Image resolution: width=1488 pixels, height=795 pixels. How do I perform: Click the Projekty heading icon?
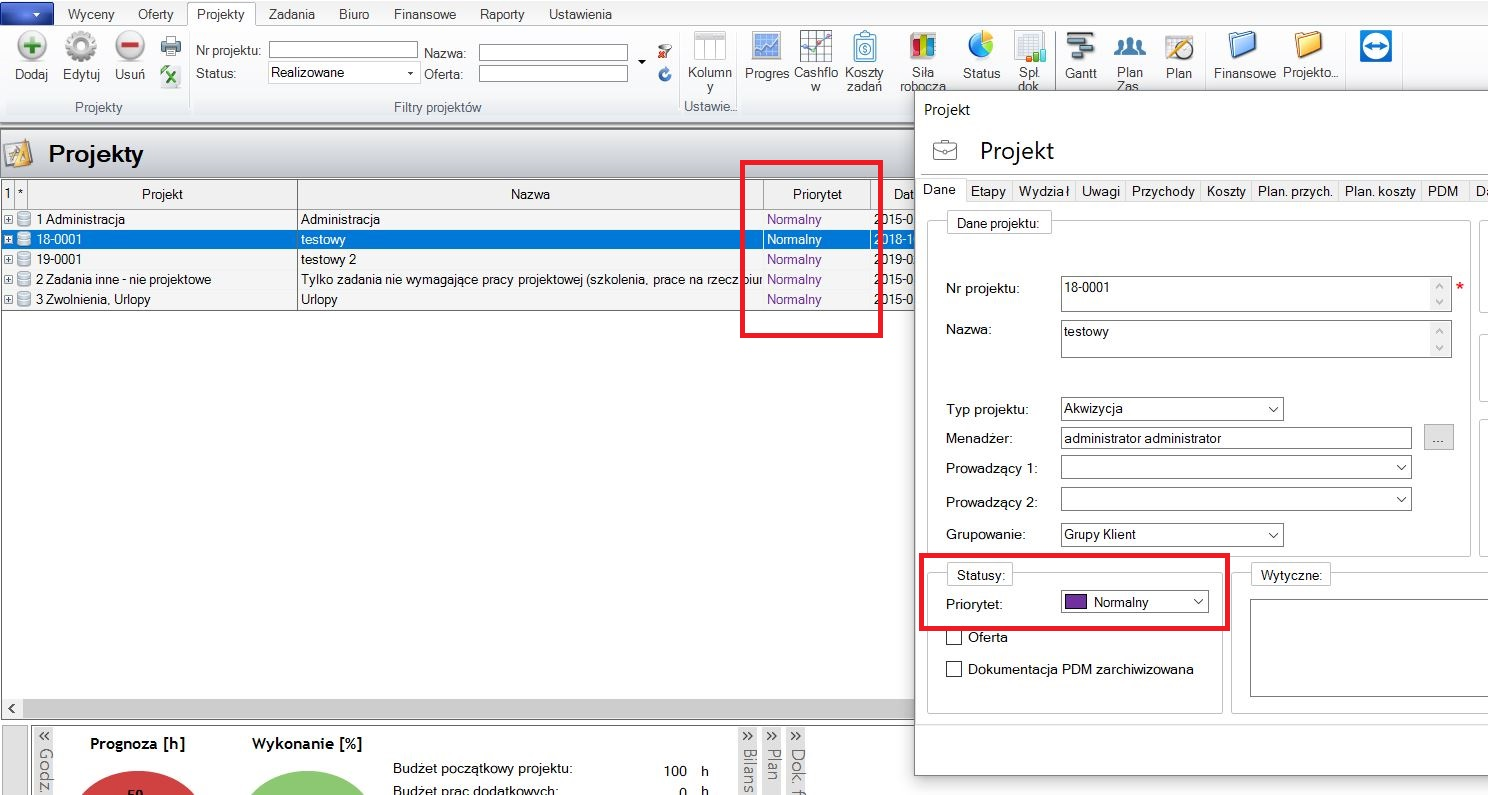(19, 154)
